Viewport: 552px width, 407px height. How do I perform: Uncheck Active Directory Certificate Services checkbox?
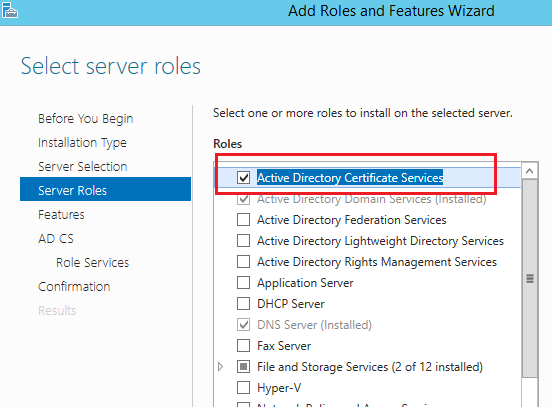pyautogui.click(x=243, y=177)
